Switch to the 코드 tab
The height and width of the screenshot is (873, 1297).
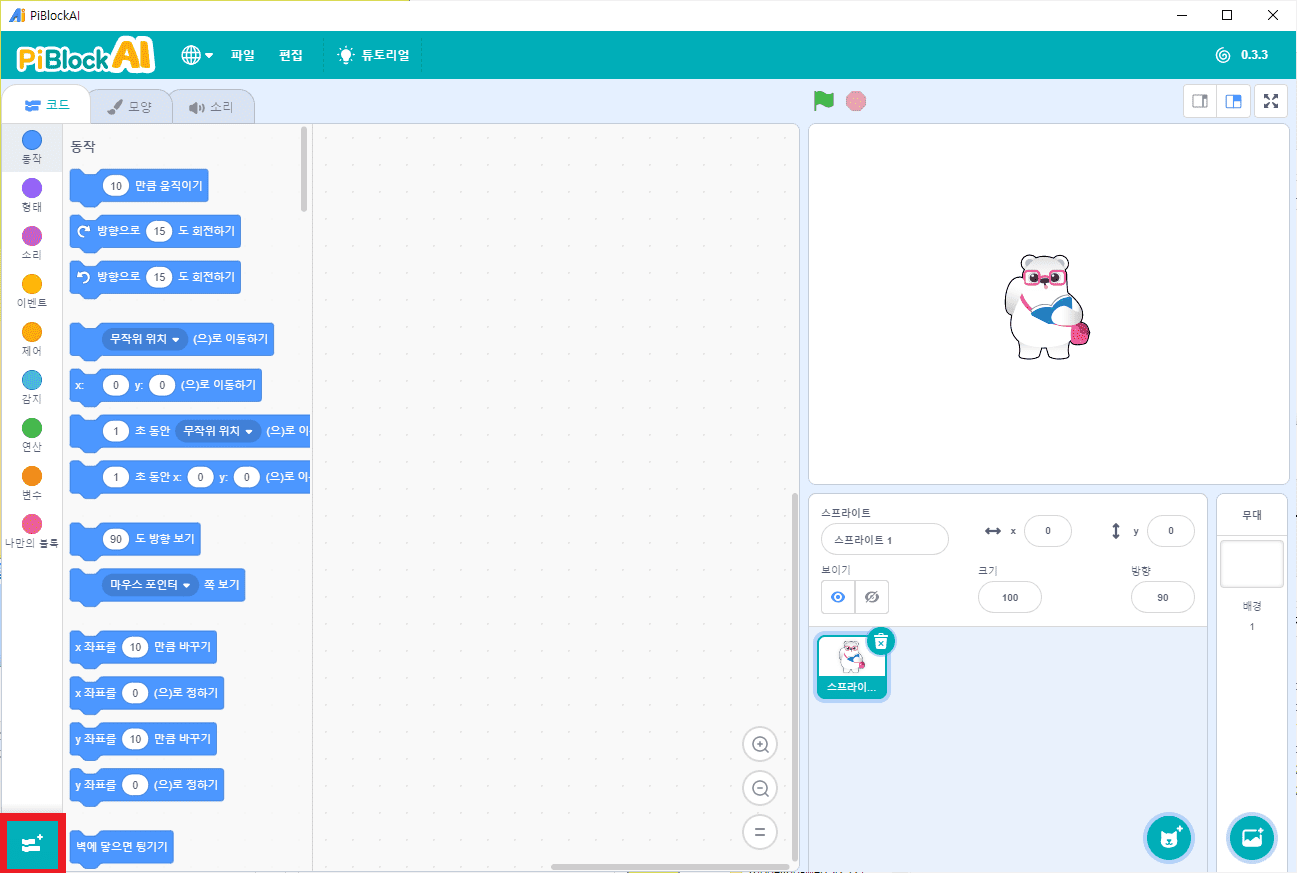click(46, 105)
